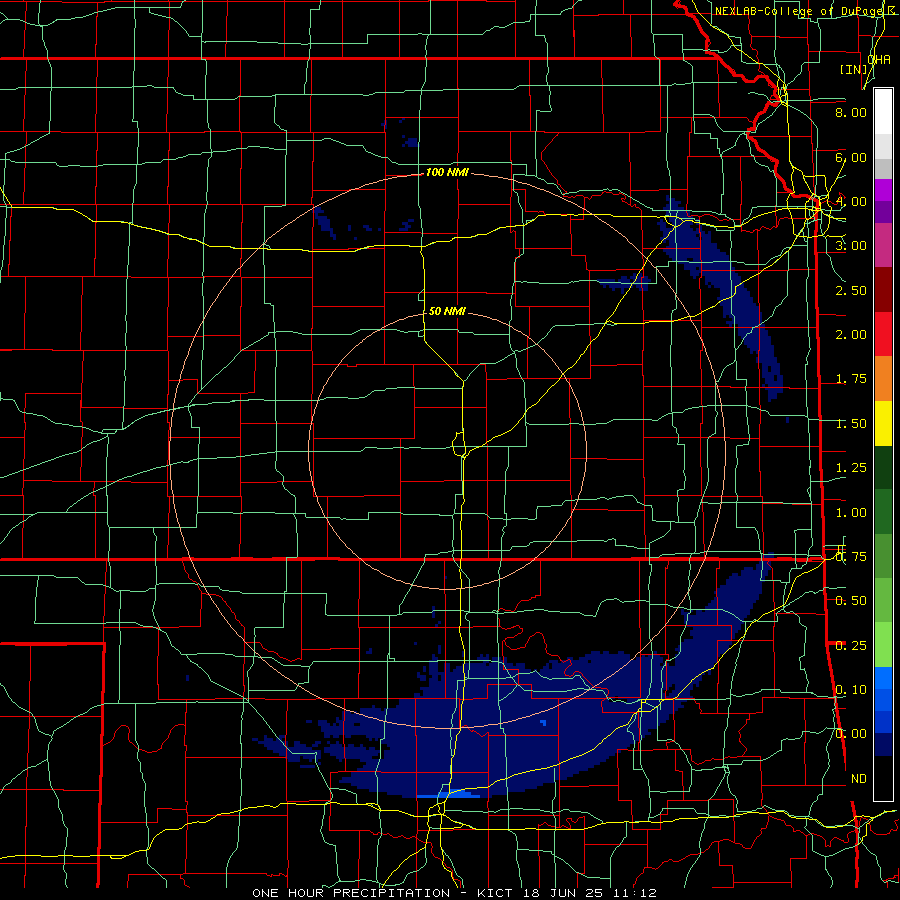Click the 1.75 legend value
Viewport: 900px width, 900px height.
tap(851, 379)
